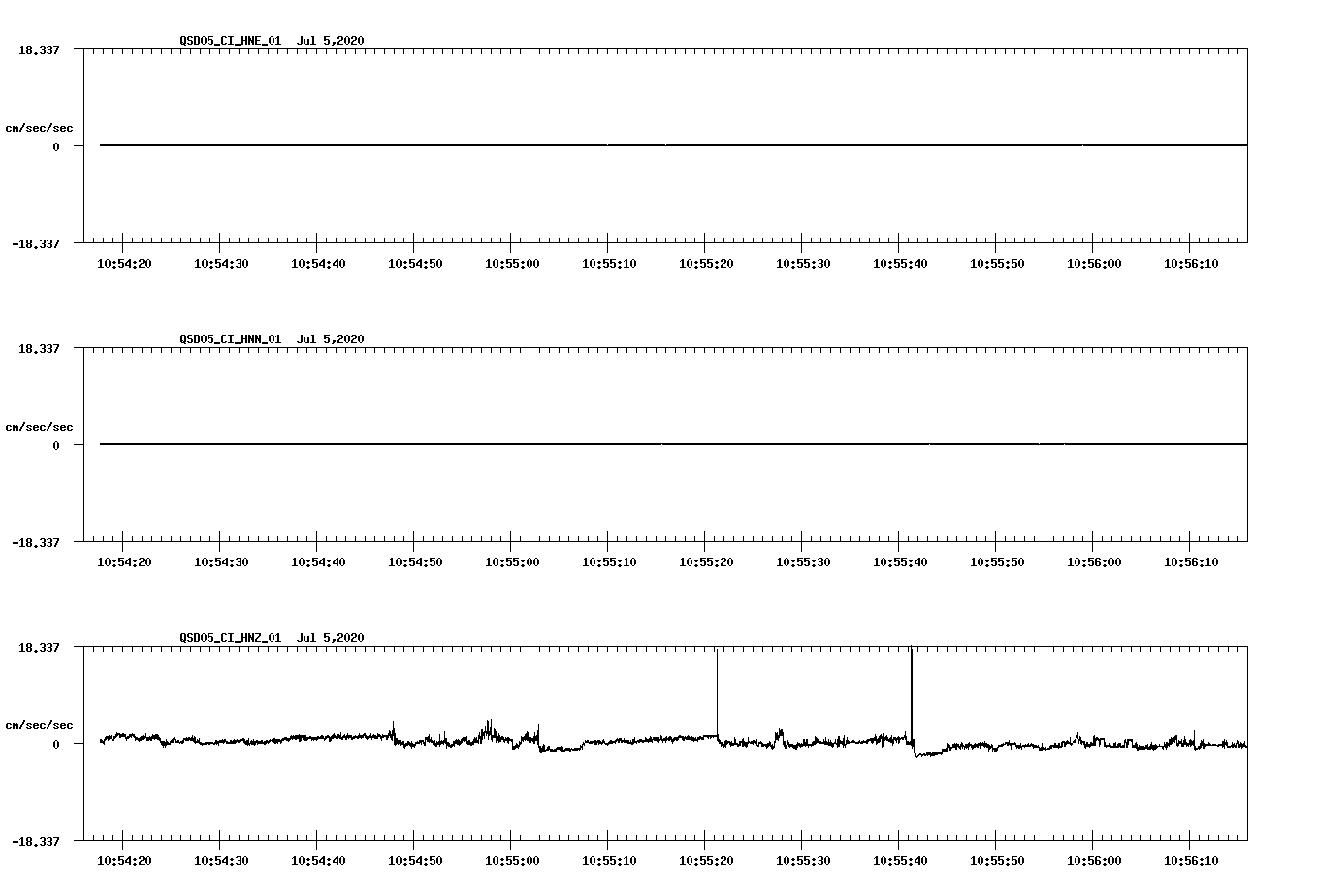1317x896 pixels.
Task: Click the flat HNE trace line
Action: click(673, 145)
